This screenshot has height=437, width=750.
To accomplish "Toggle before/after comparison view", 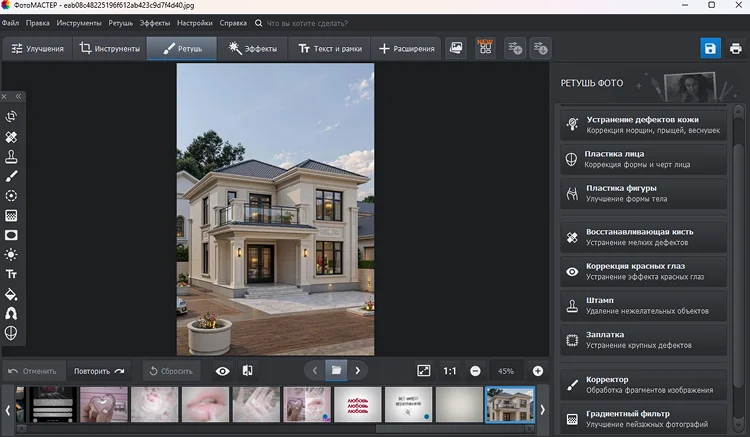I will (x=247, y=371).
